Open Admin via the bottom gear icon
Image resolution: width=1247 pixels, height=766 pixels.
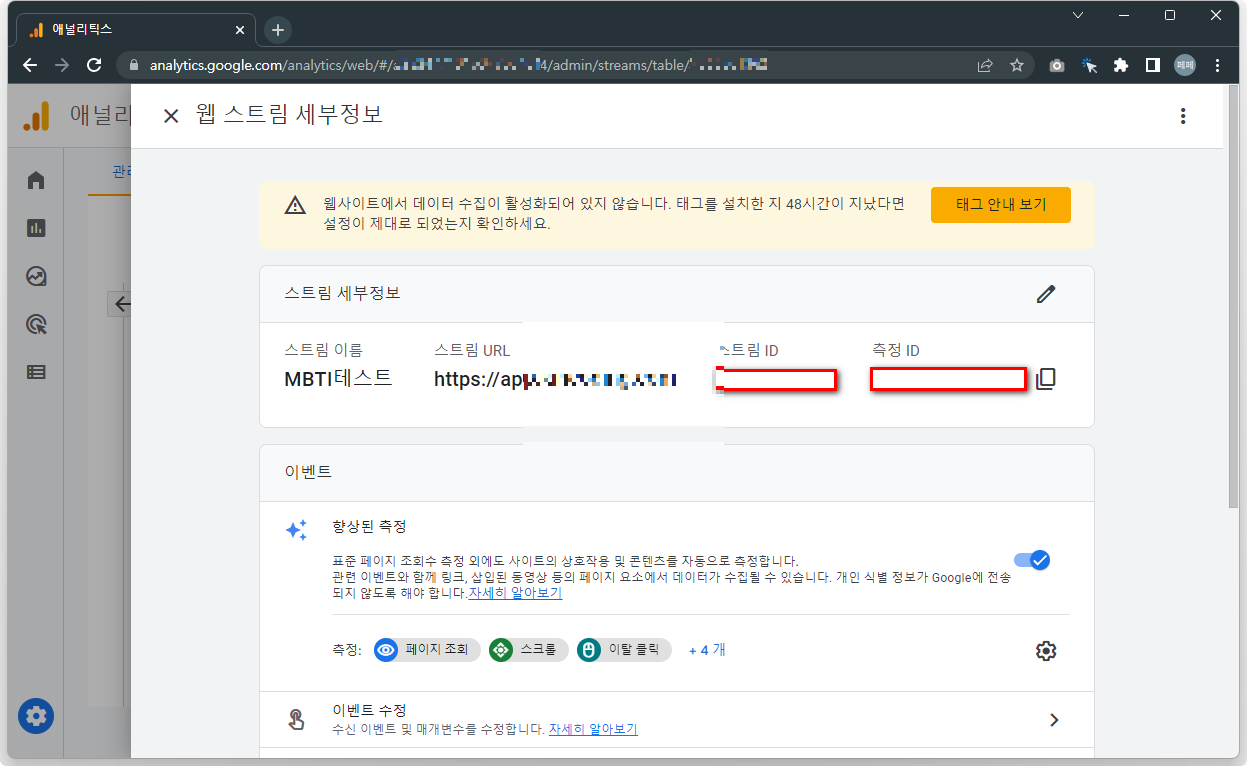tap(36, 716)
